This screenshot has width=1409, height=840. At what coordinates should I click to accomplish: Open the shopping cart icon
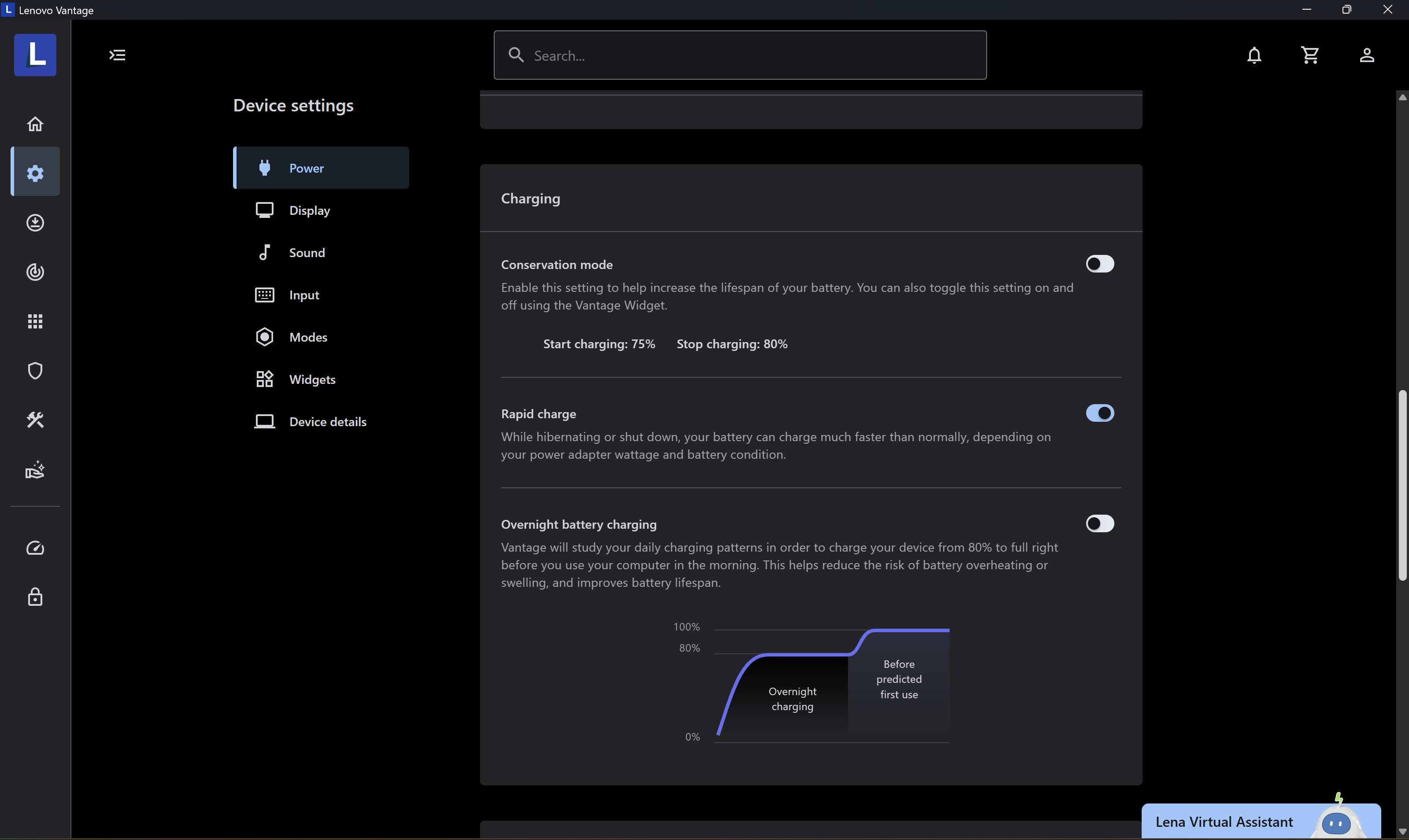pyautogui.click(x=1310, y=55)
